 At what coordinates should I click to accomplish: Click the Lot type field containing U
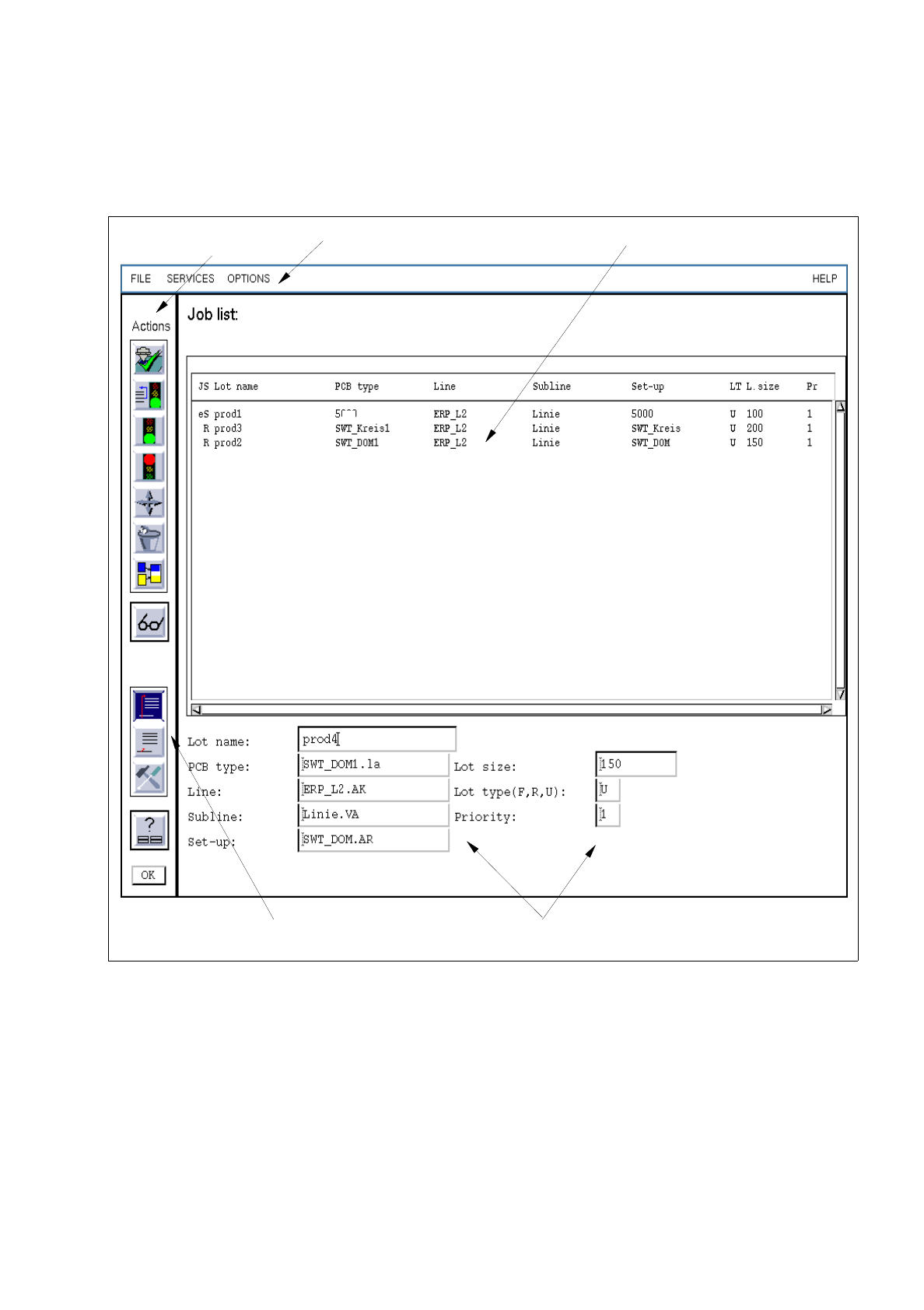[608, 789]
